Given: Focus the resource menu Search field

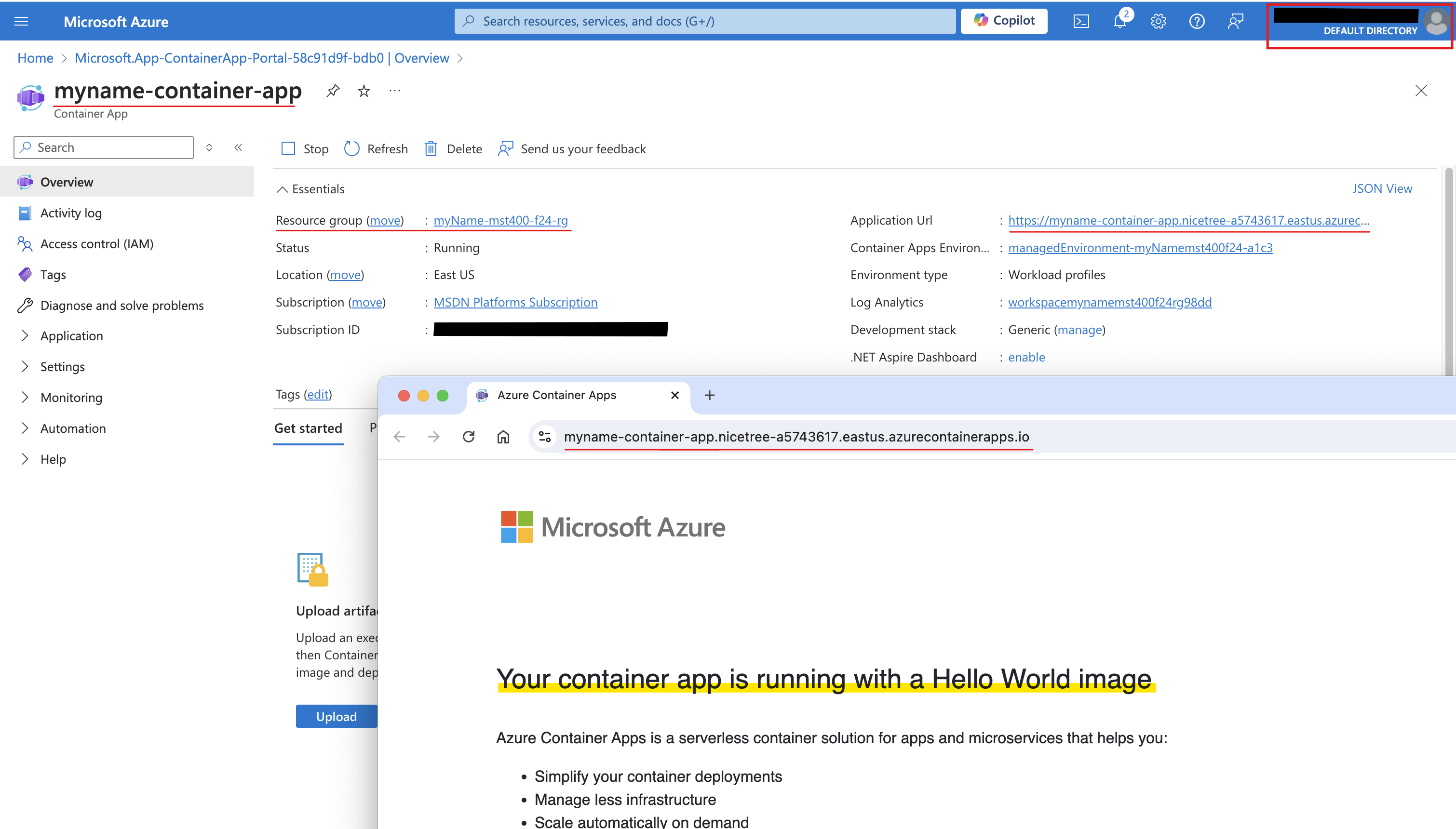Looking at the screenshot, I should pyautogui.click(x=104, y=147).
